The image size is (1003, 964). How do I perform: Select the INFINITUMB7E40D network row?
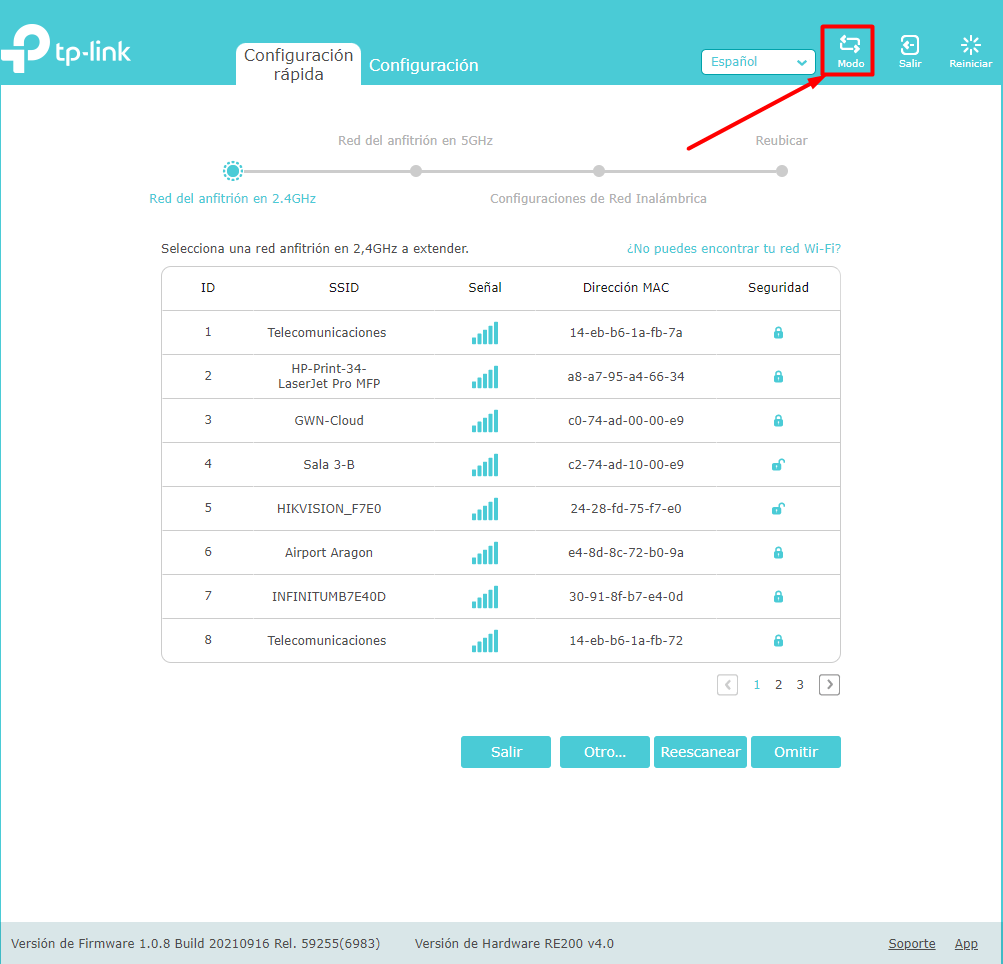pyautogui.click(x=501, y=596)
